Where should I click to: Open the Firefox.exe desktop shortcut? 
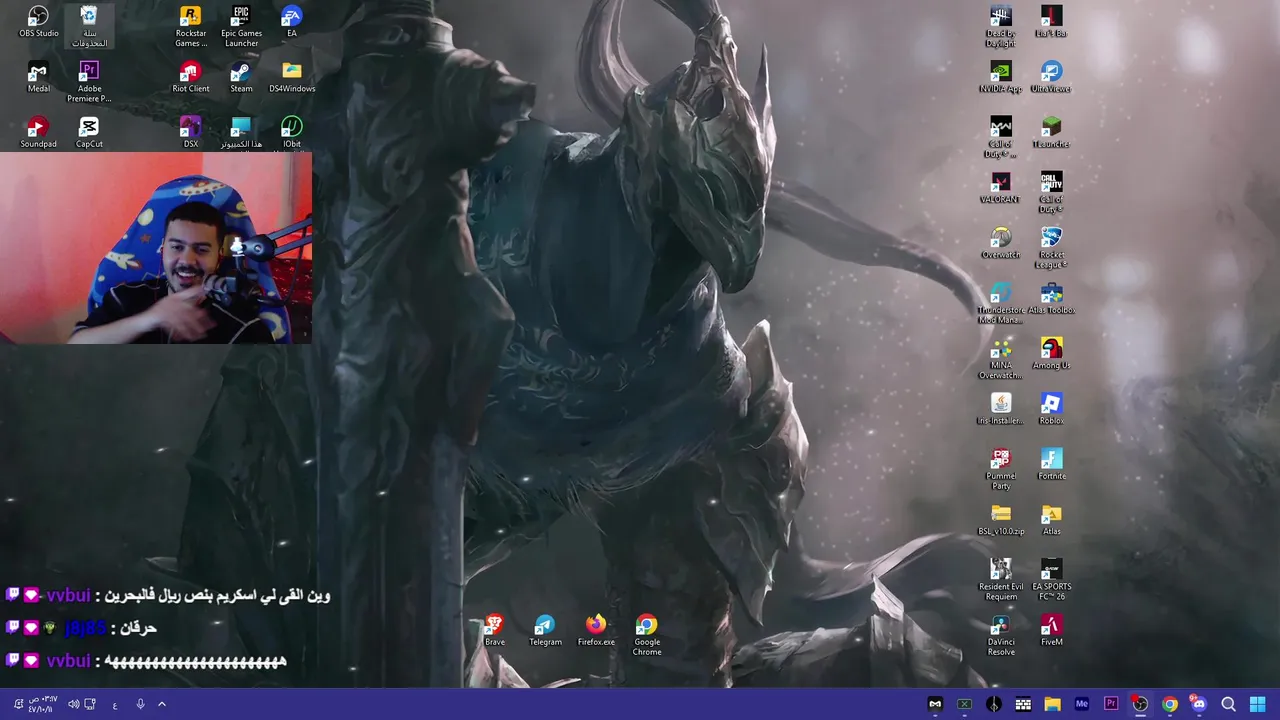click(x=596, y=630)
